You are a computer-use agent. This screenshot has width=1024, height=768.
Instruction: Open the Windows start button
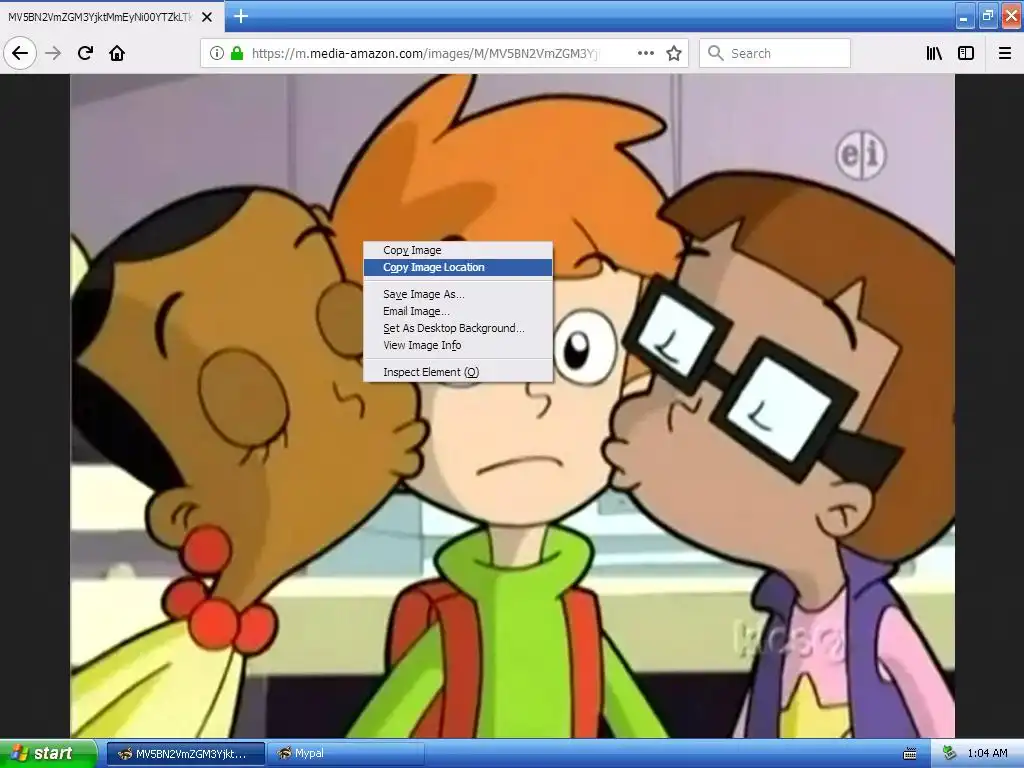48,754
